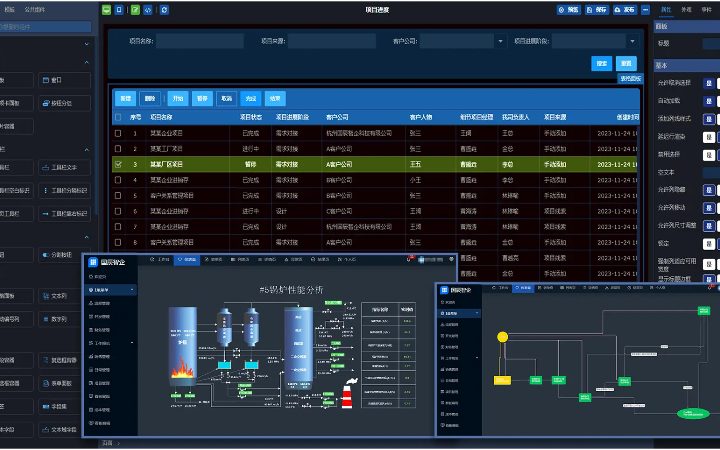Uncheck the selected row 3 checkbox
Image resolution: width=720 pixels, height=450 pixels.
[x=118, y=163]
